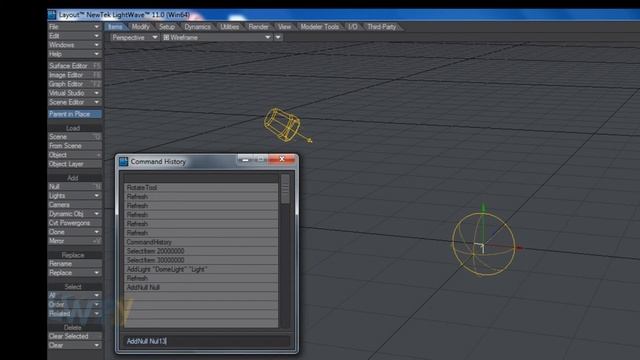Select the AddLight "DomeLight" "Light" row
Screen dimensions: 640x360
pyautogui.click(x=201, y=269)
